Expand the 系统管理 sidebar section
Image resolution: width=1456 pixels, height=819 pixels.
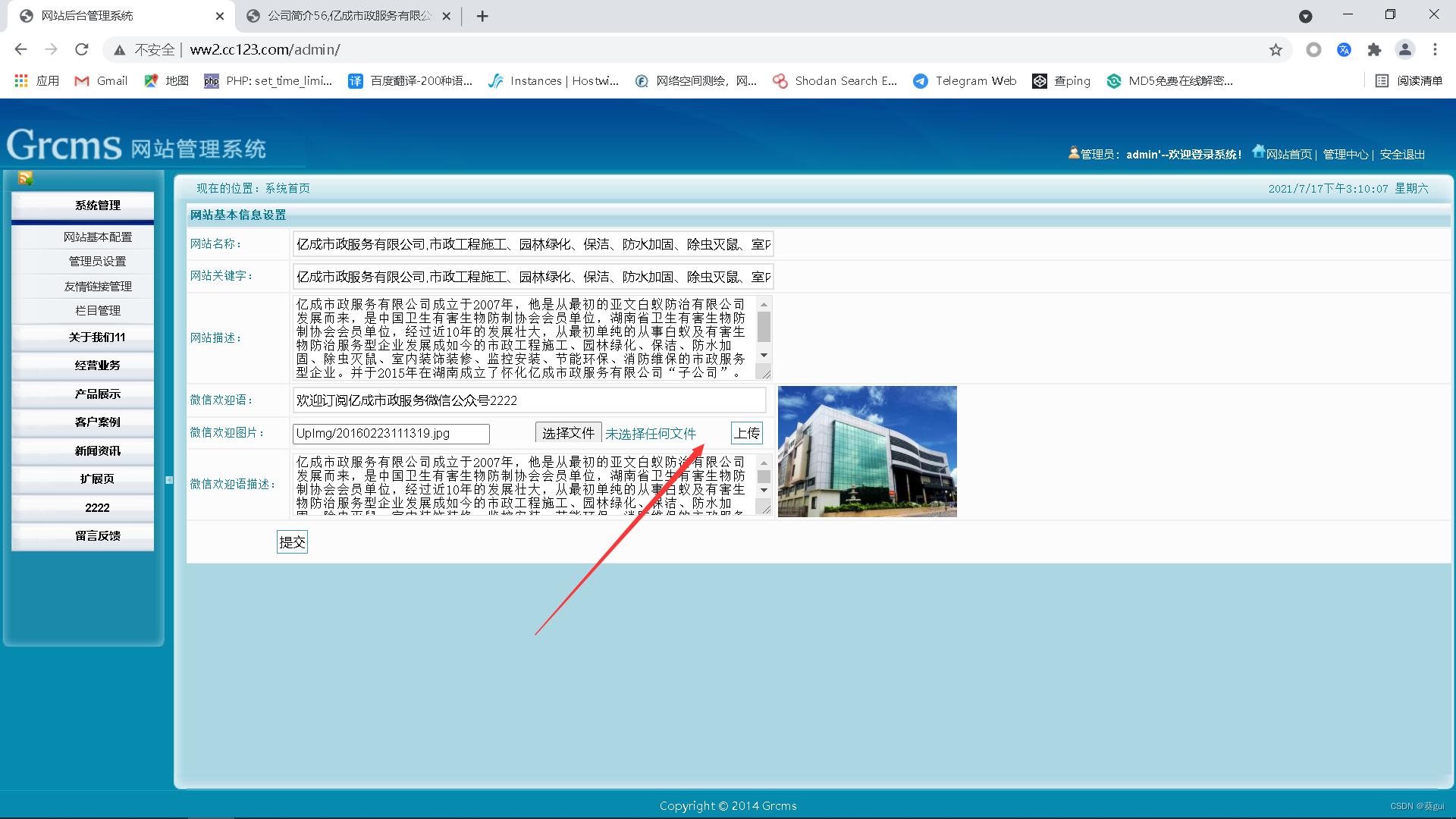83,206
